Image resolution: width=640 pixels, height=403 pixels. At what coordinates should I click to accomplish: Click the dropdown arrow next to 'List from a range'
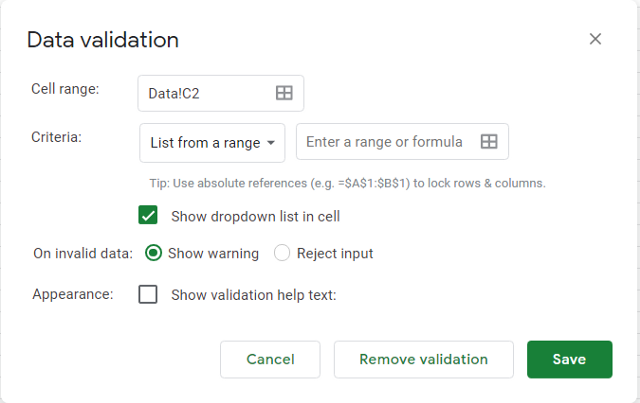click(271, 143)
